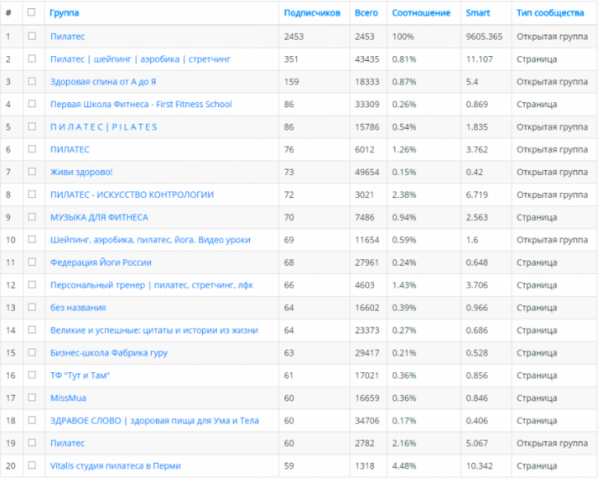Viewport: 600px width, 481px height.
Task: Open Шейпинг, аэробика, пилатес, йога. Видео уроки
Action: [150, 240]
